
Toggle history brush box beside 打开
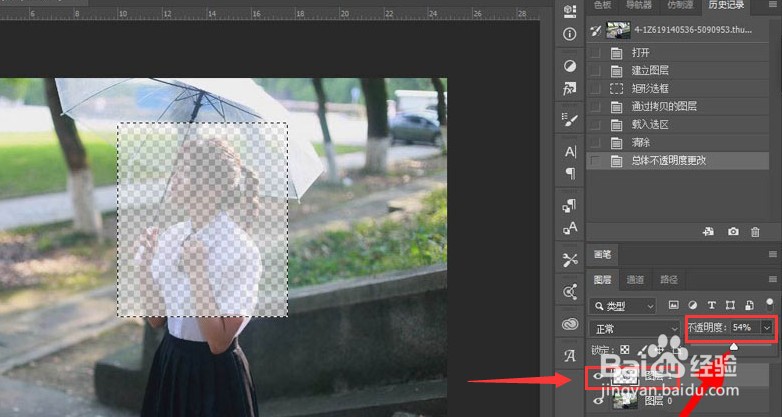[595, 53]
